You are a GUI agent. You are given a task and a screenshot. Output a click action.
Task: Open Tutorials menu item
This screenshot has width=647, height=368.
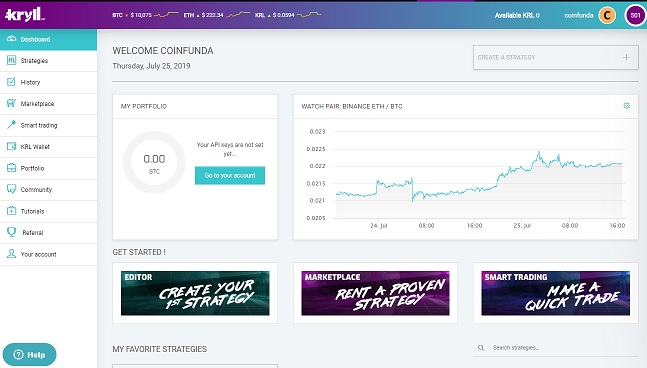click(x=48, y=211)
